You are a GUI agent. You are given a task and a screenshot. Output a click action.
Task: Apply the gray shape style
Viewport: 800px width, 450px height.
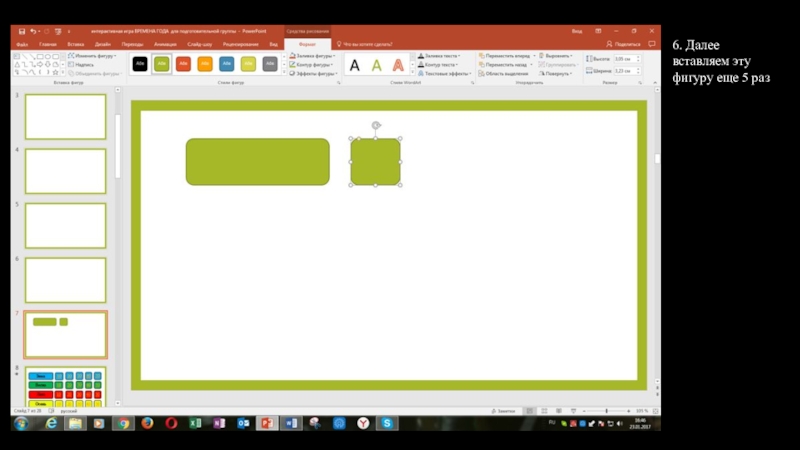click(x=269, y=64)
